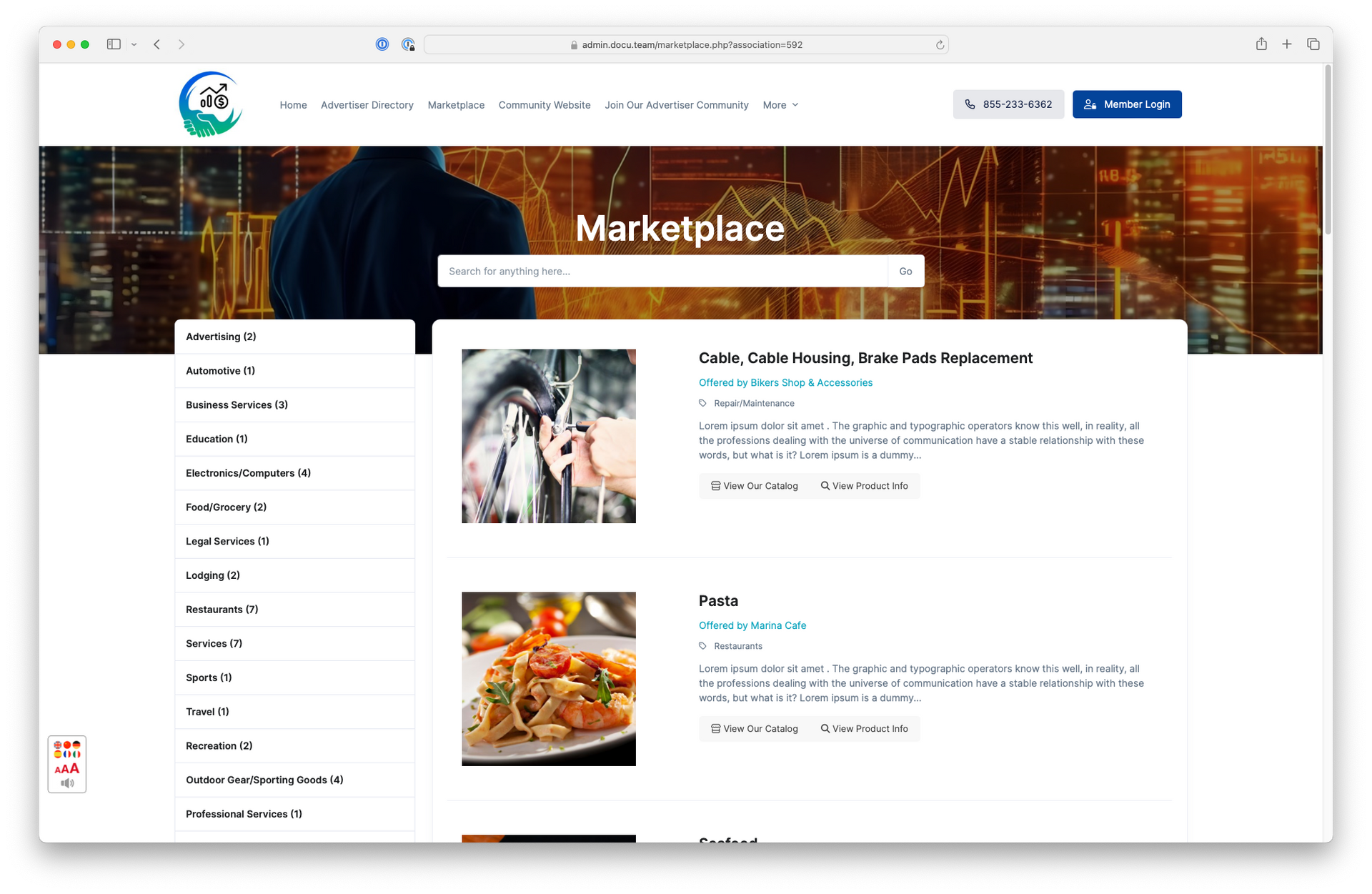1372x894 pixels.
Task: Click View Our Catalog for Marina Cafe
Action: pyautogui.click(x=754, y=729)
